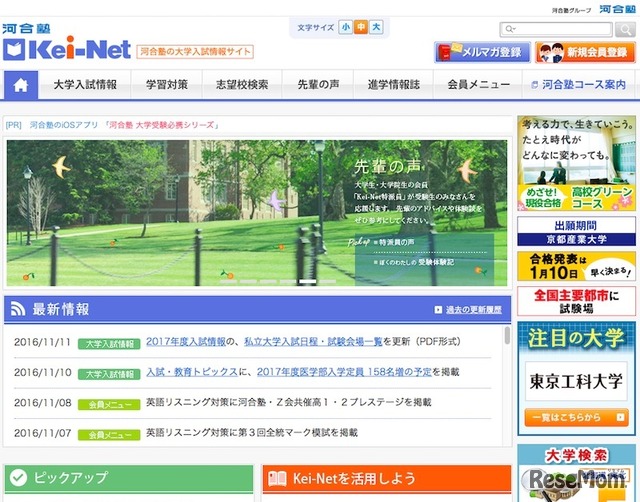Click the ピックアップ section header
Viewport: 640px width, 502px height.
(129, 478)
